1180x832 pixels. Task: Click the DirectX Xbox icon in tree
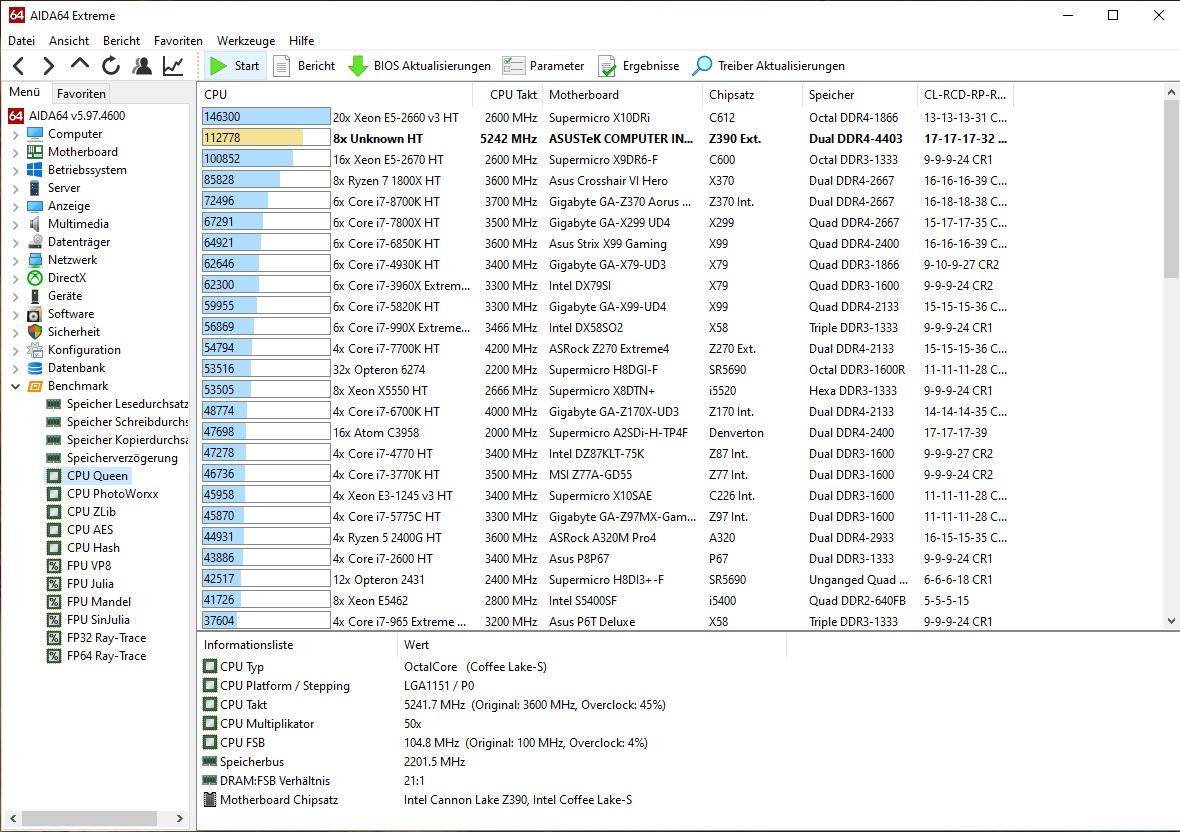point(35,278)
